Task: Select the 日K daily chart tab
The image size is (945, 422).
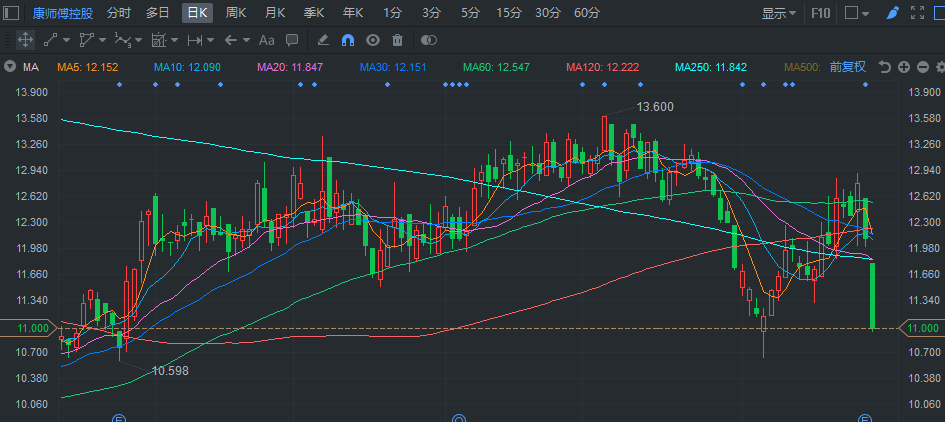Action: (x=198, y=13)
